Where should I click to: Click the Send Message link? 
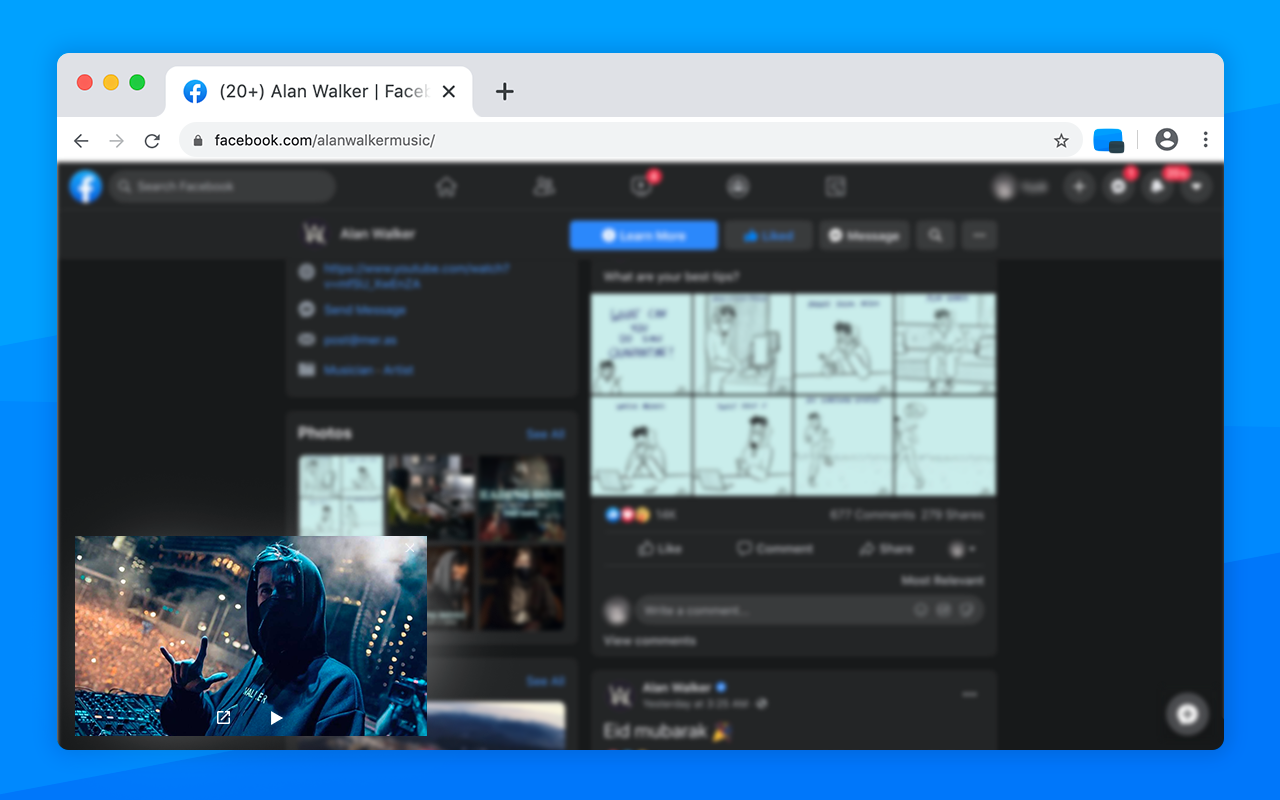click(365, 310)
